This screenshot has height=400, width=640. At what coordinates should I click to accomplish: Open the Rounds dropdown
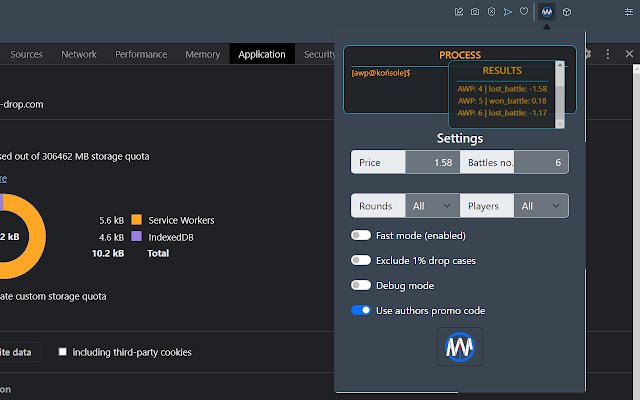coord(433,206)
